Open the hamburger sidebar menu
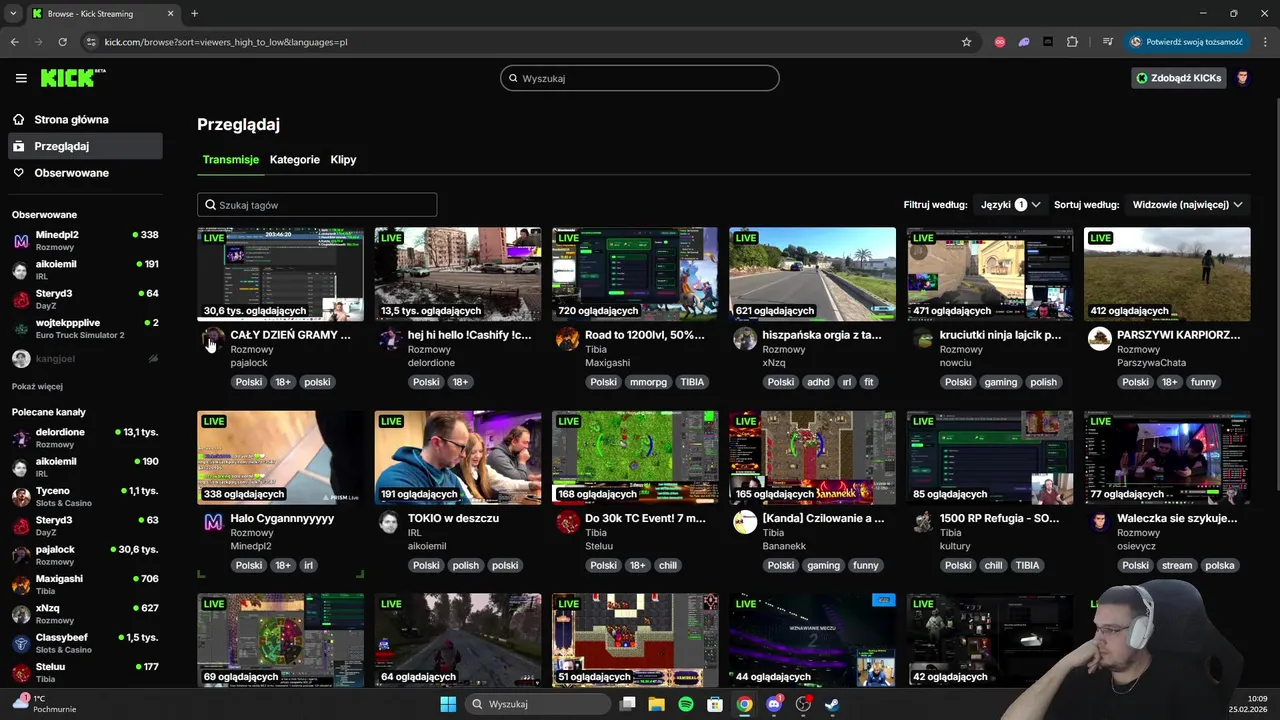Screen dimensions: 1280x720 [21, 78]
